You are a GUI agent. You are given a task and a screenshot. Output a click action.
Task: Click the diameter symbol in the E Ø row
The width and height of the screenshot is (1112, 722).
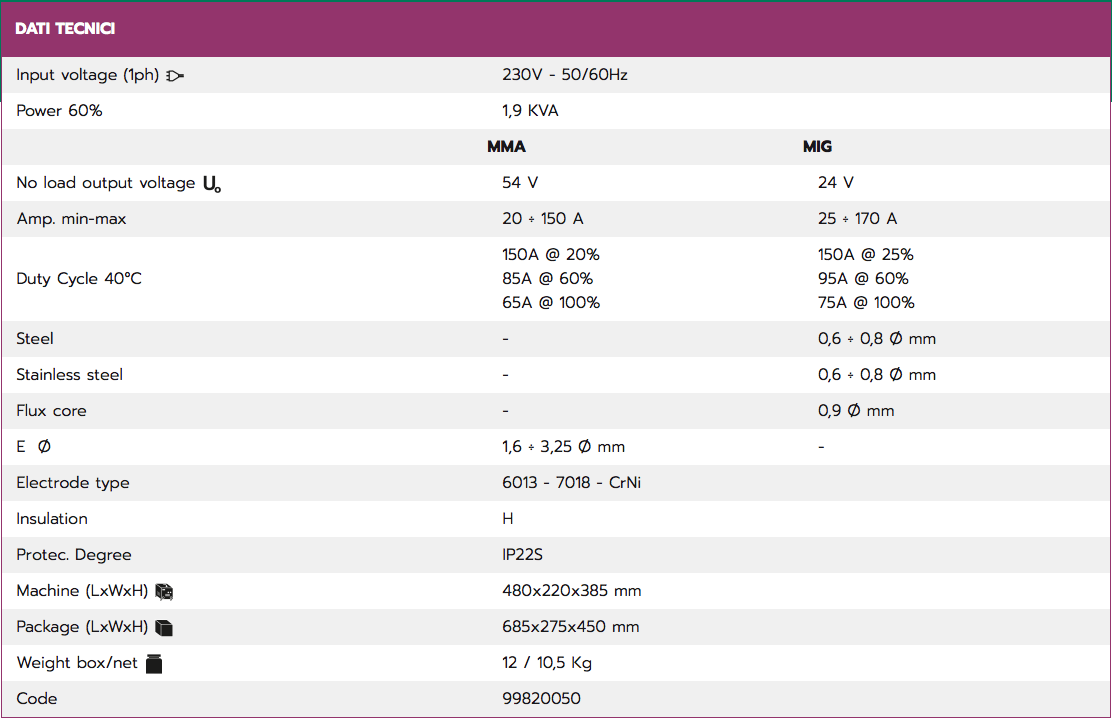coord(44,447)
